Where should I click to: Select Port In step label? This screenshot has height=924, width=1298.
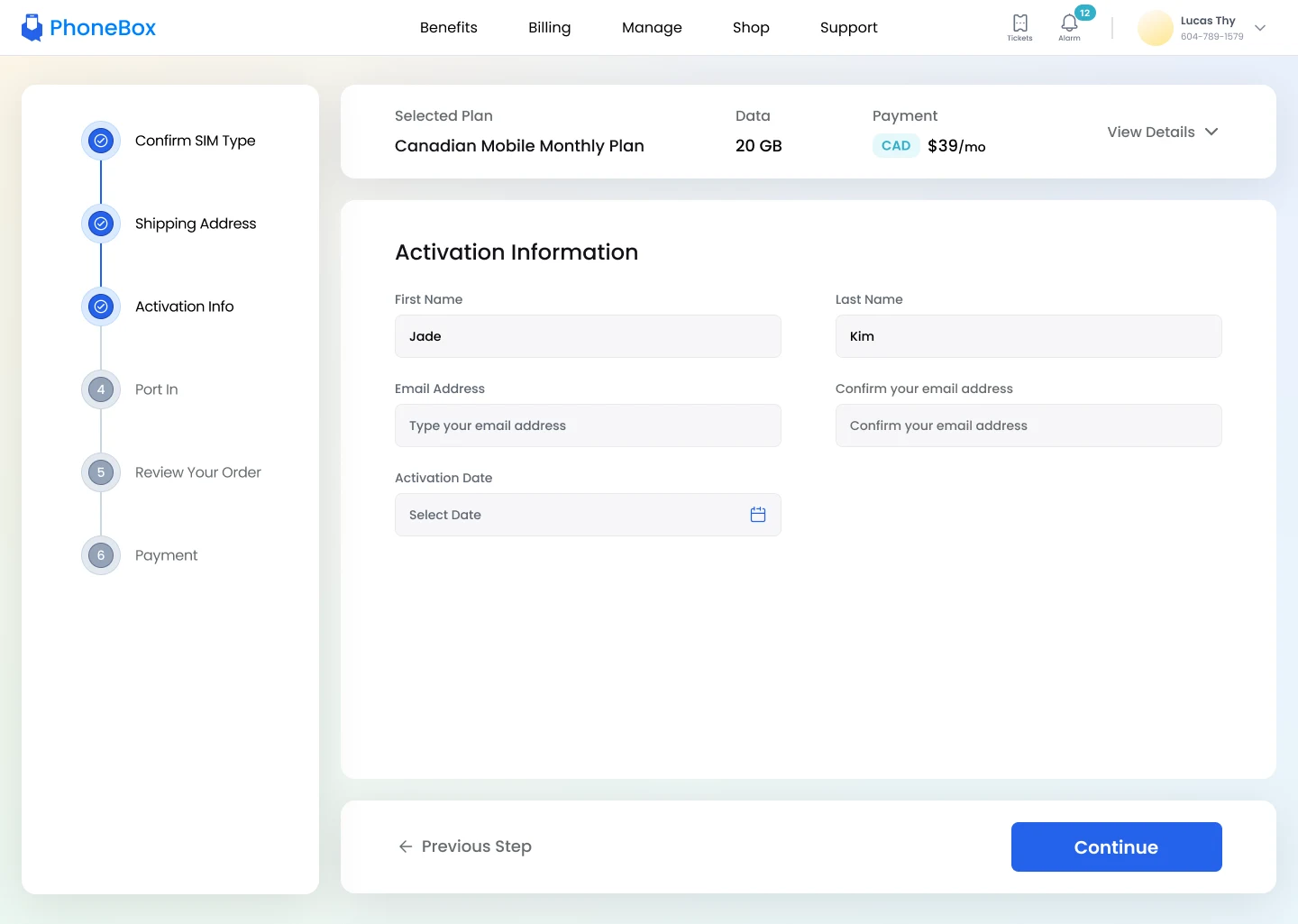tap(157, 389)
